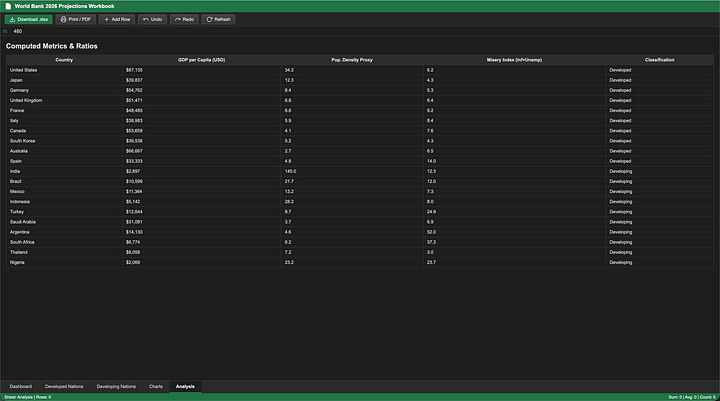Click the Computed Metrics & Ratios heading

[x=51, y=46]
